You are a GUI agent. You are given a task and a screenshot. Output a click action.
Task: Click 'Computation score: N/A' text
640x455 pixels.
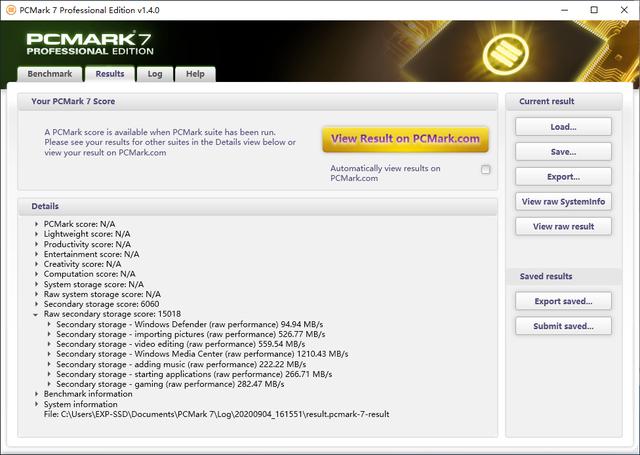[x=89, y=274]
